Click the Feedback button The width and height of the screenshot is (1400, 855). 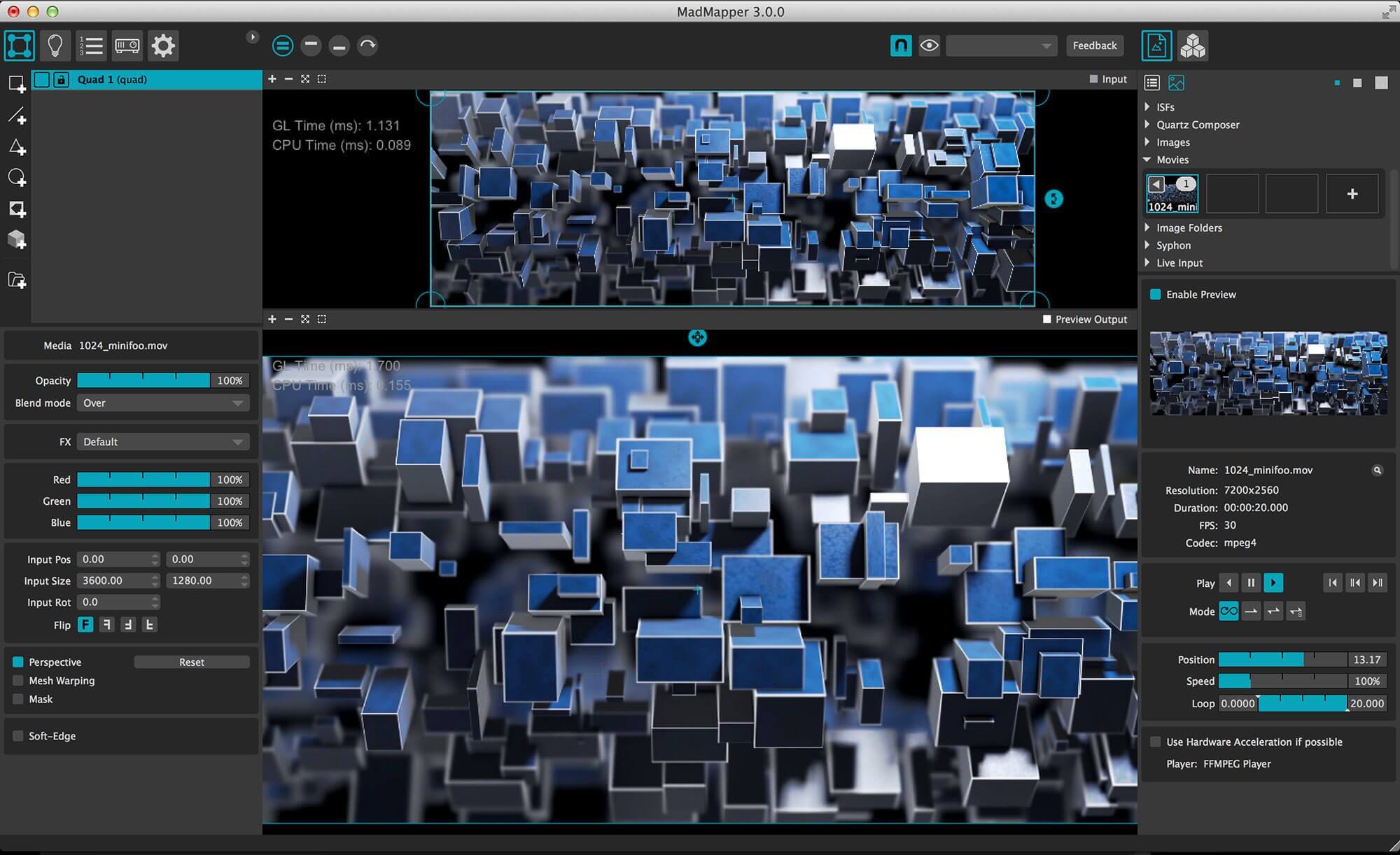(1095, 46)
